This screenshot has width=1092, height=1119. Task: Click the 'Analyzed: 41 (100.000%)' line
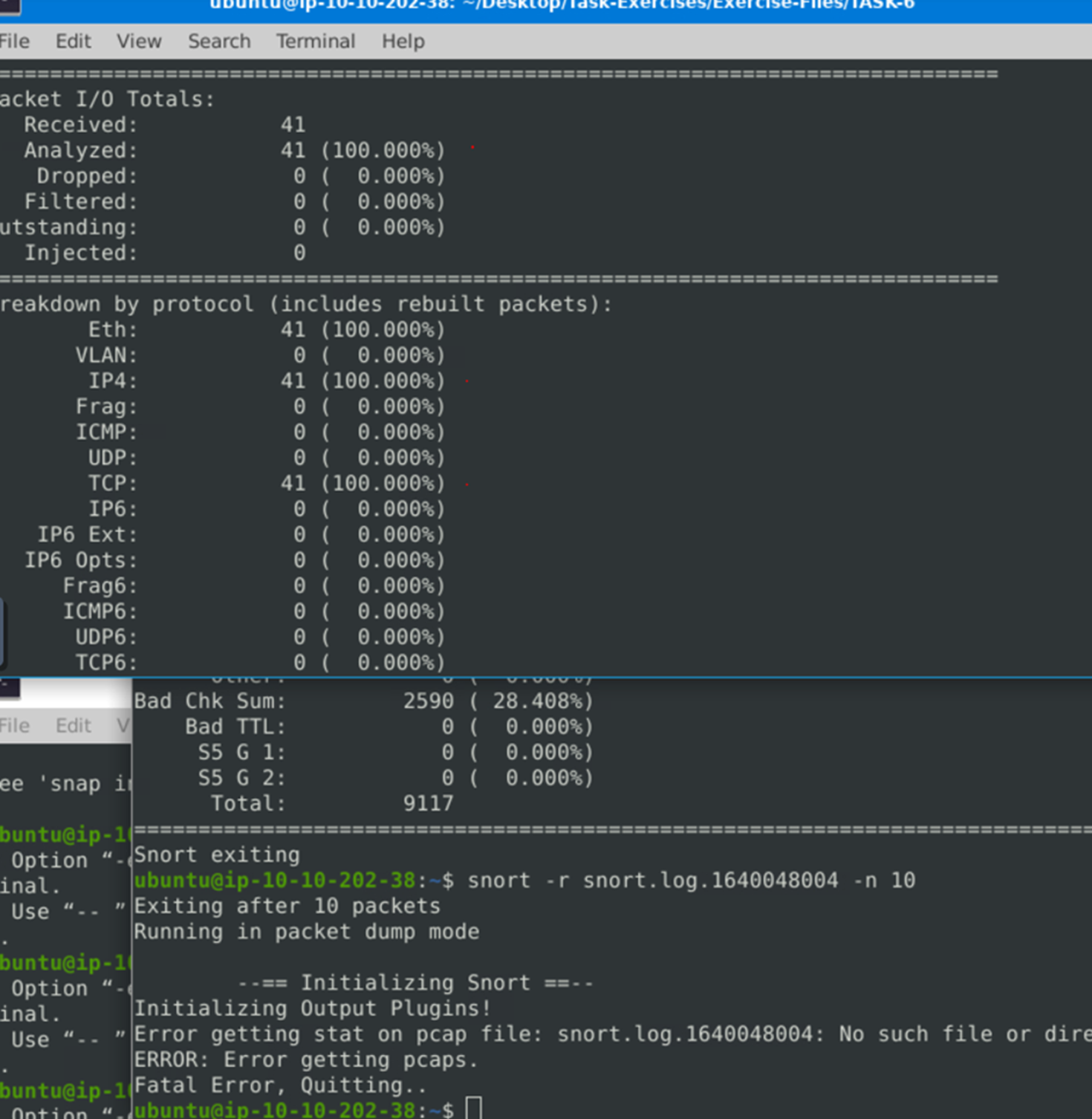click(234, 150)
